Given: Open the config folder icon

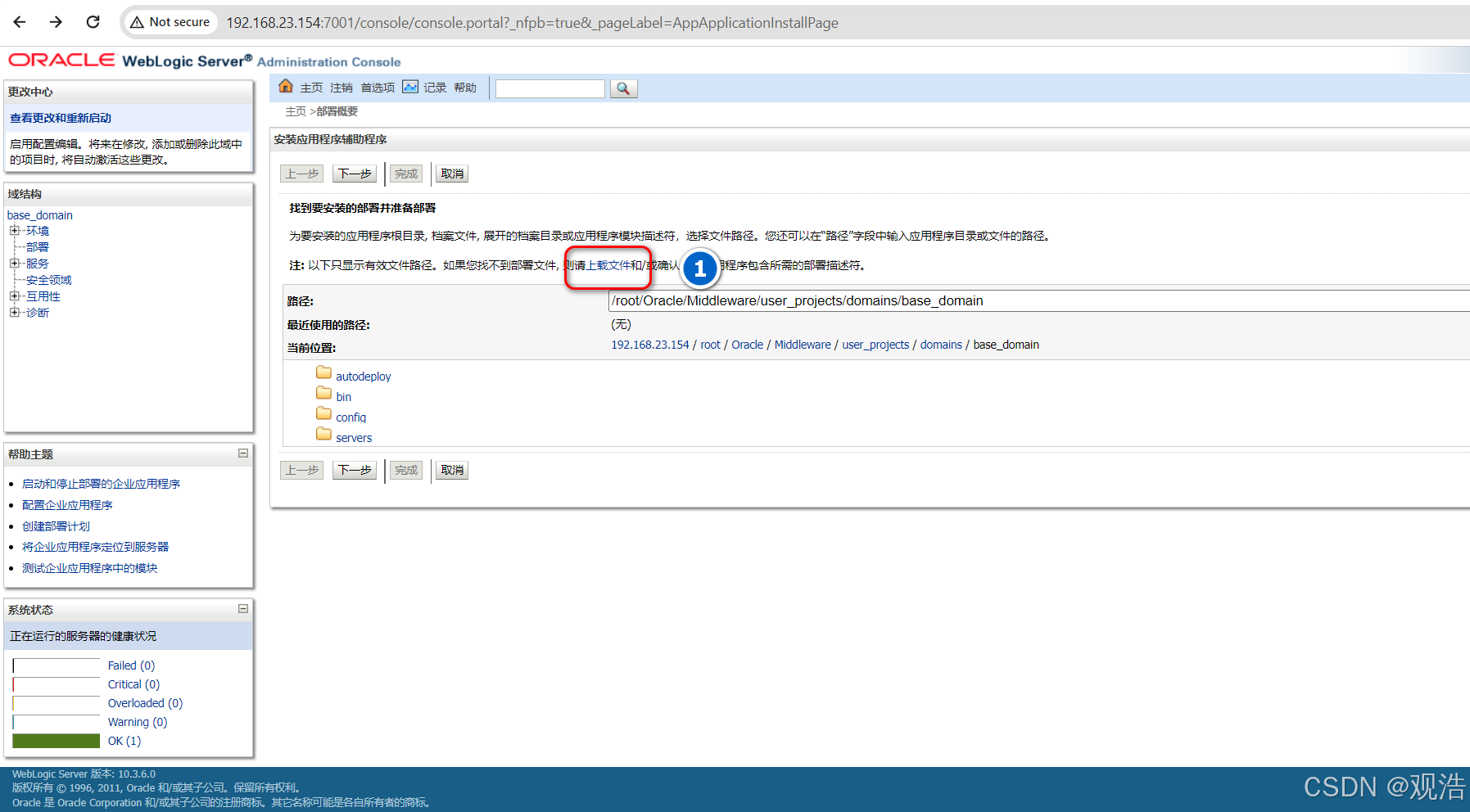Looking at the screenshot, I should [324, 413].
